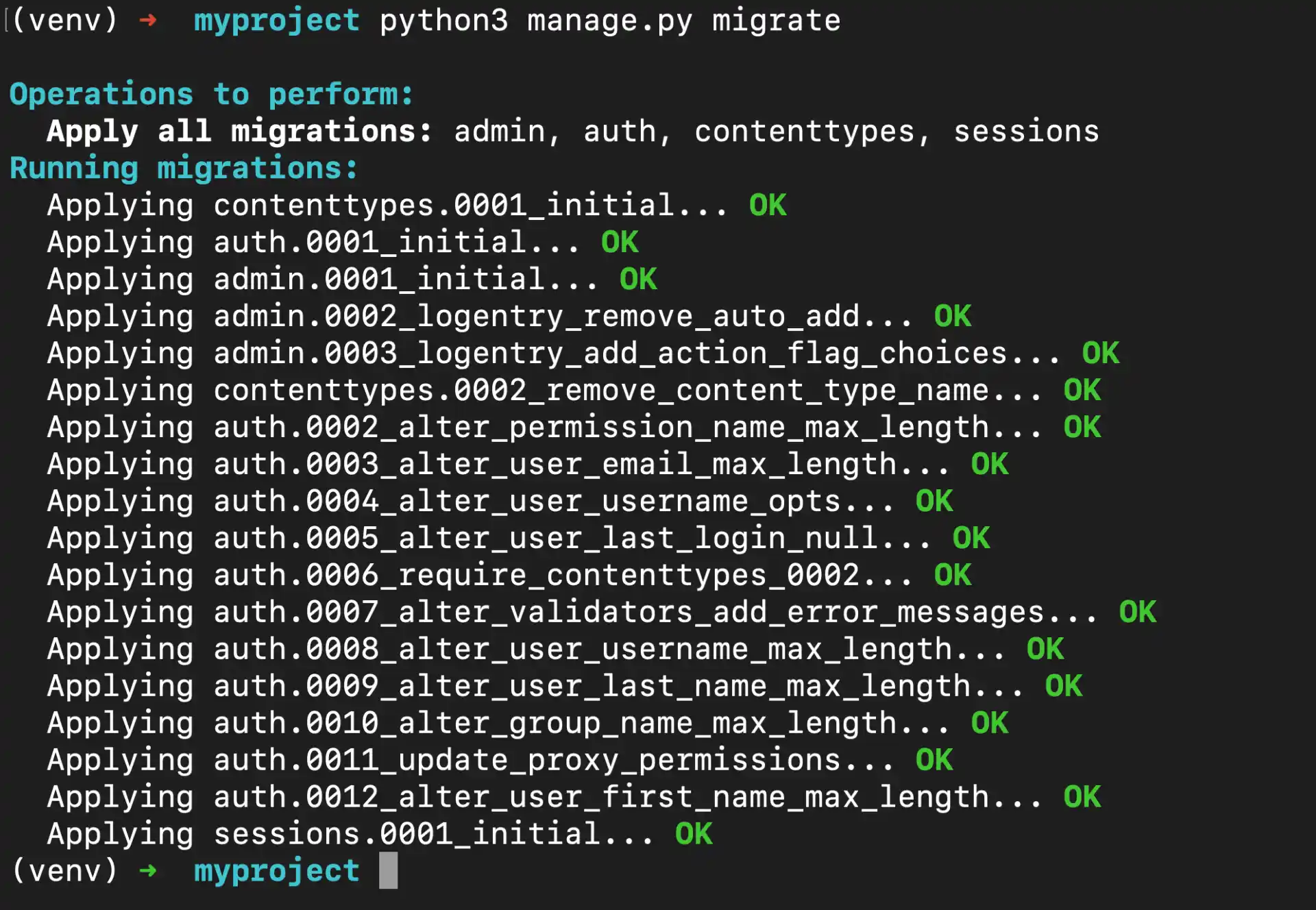Click the auth.0011_update_proxy_permissions line
1316x910 pixels.
[x=452, y=759]
